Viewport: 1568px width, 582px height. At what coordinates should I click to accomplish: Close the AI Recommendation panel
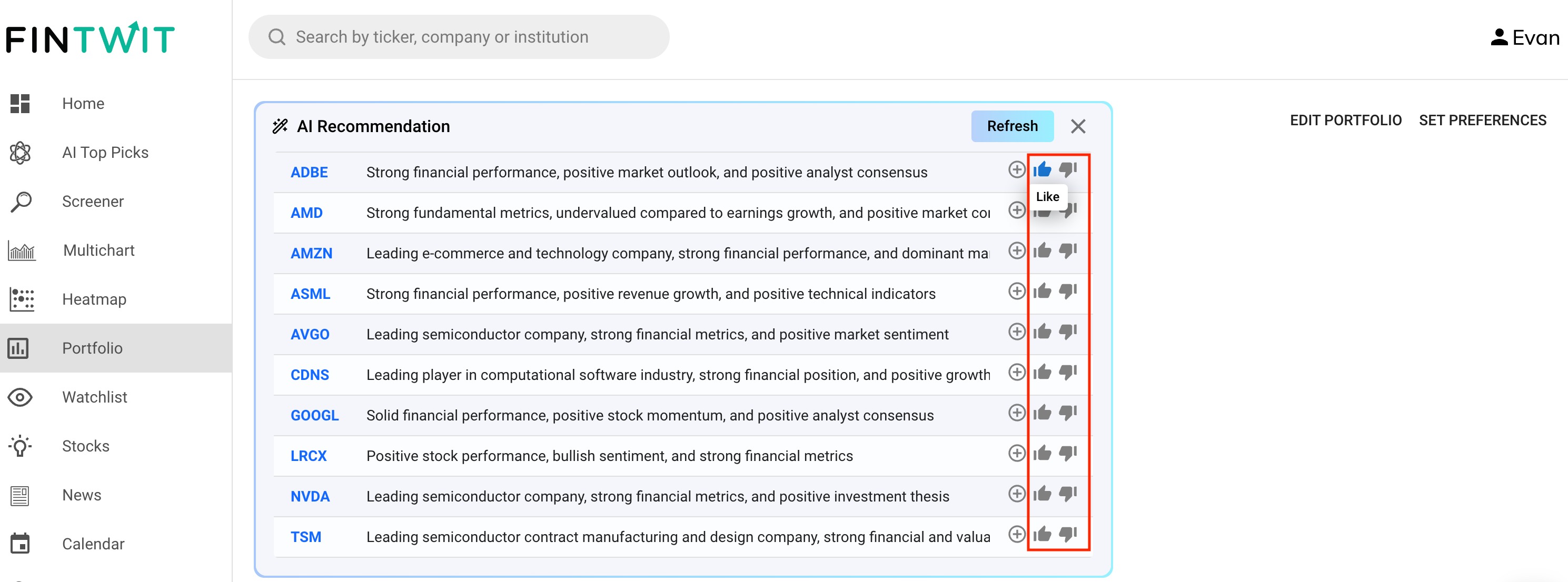(1078, 126)
